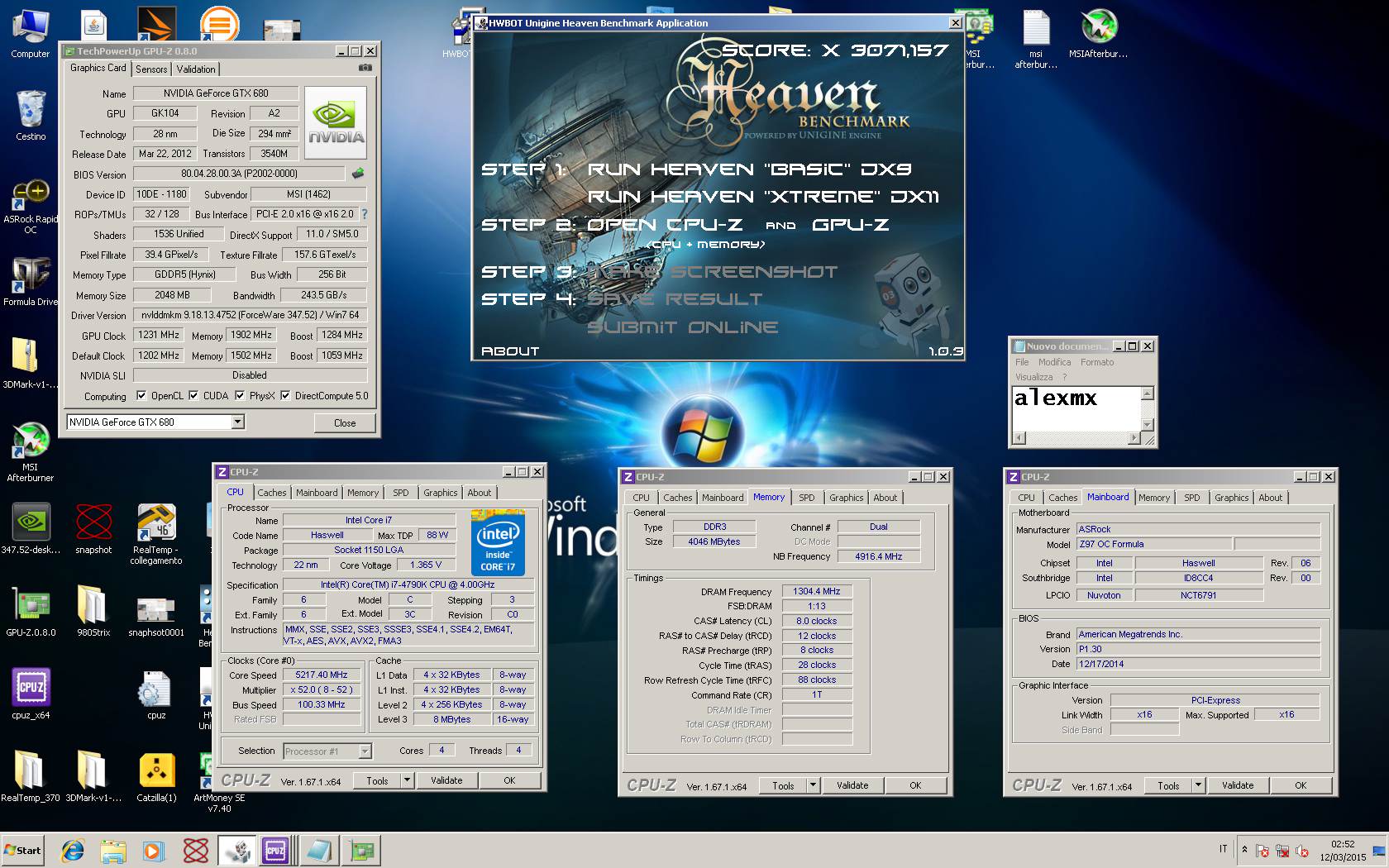Open the Formato menu in Notepad
This screenshot has width=1389, height=868.
1097,362
